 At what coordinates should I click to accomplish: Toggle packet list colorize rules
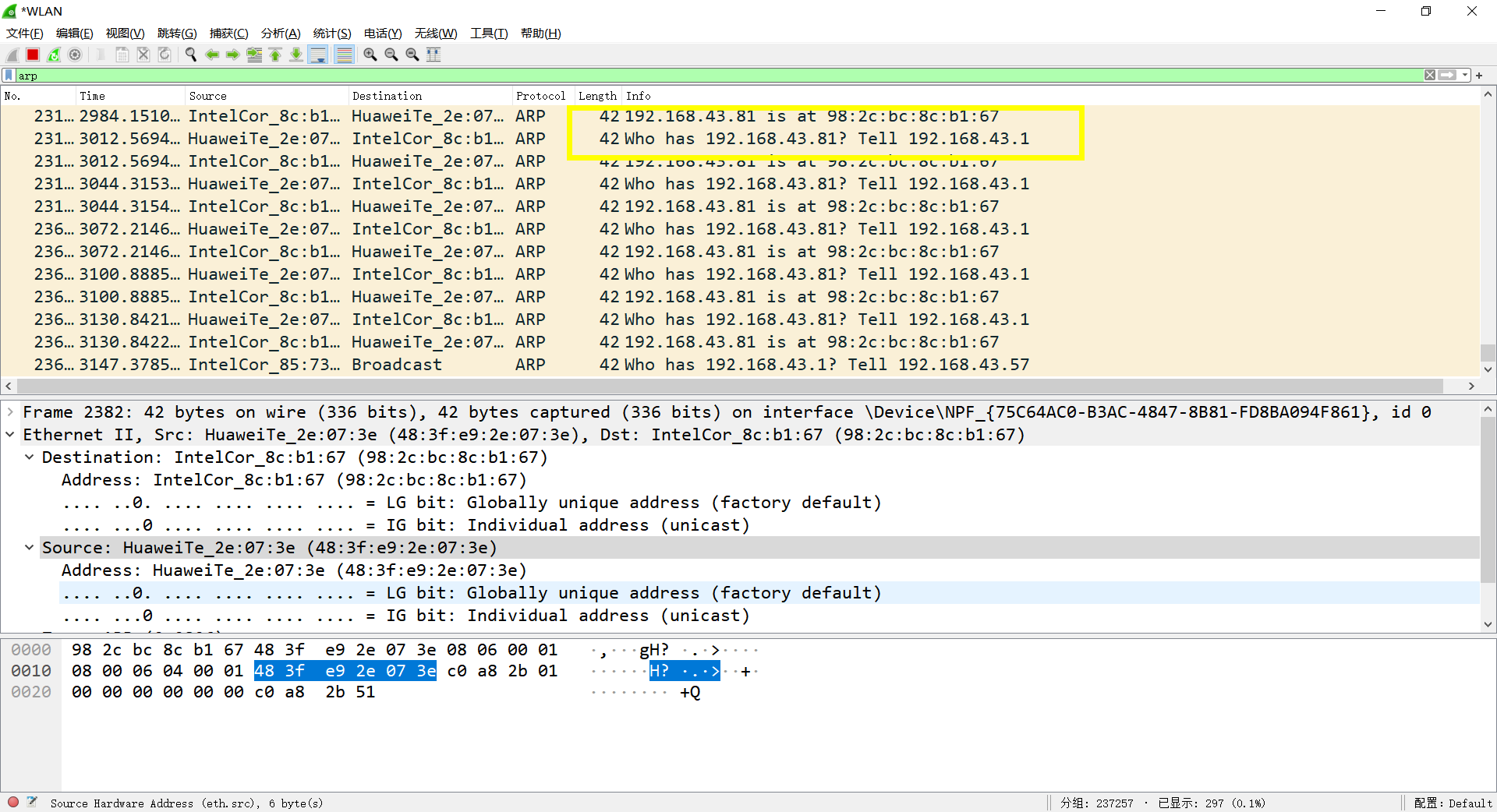pos(344,55)
